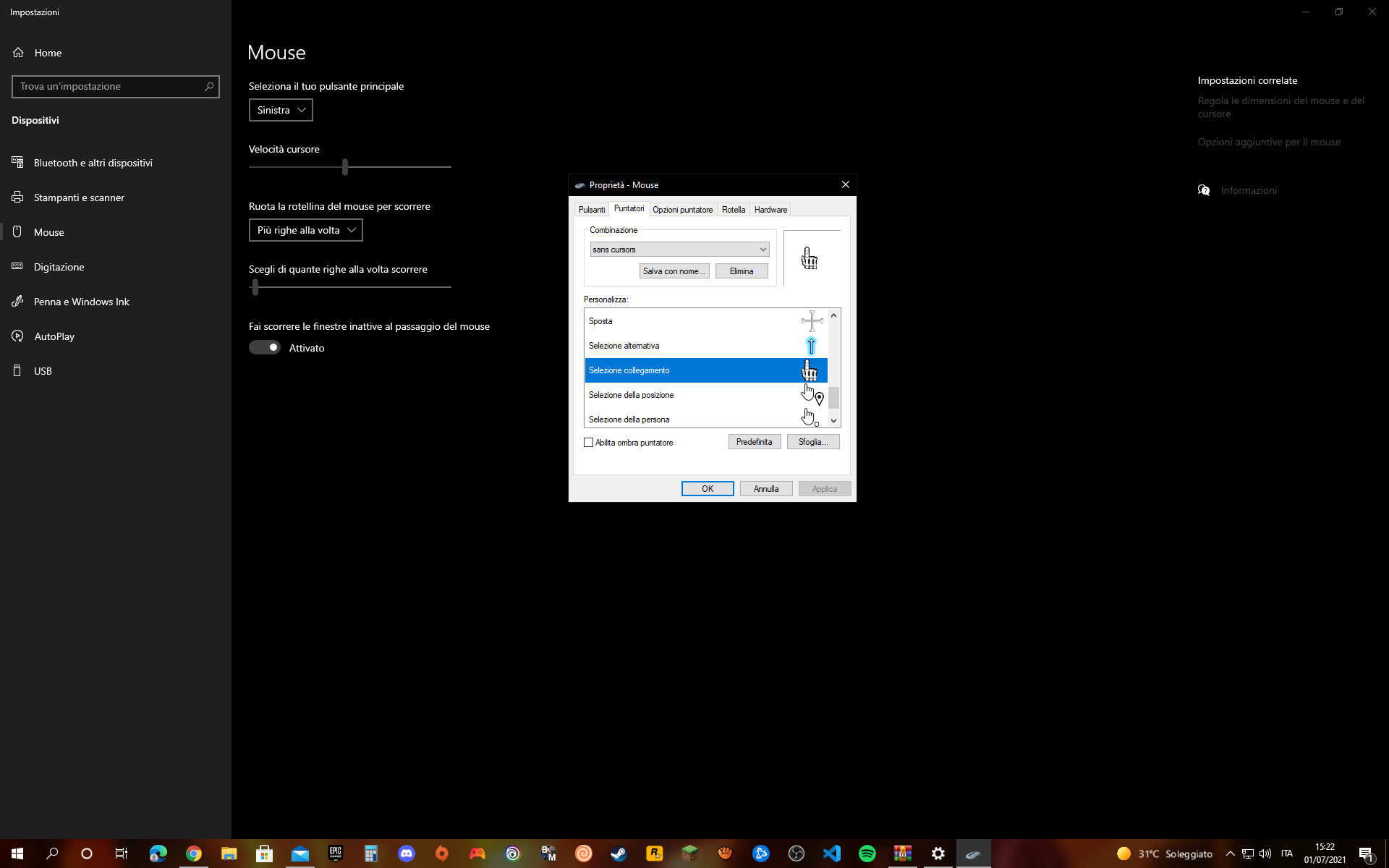Click the Sfoglia... button

[812, 442]
